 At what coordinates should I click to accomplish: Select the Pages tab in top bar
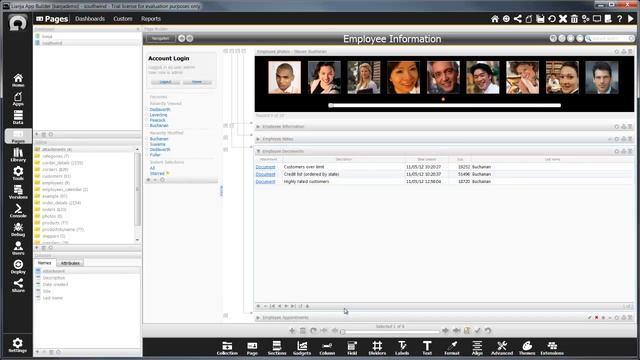coord(52,19)
